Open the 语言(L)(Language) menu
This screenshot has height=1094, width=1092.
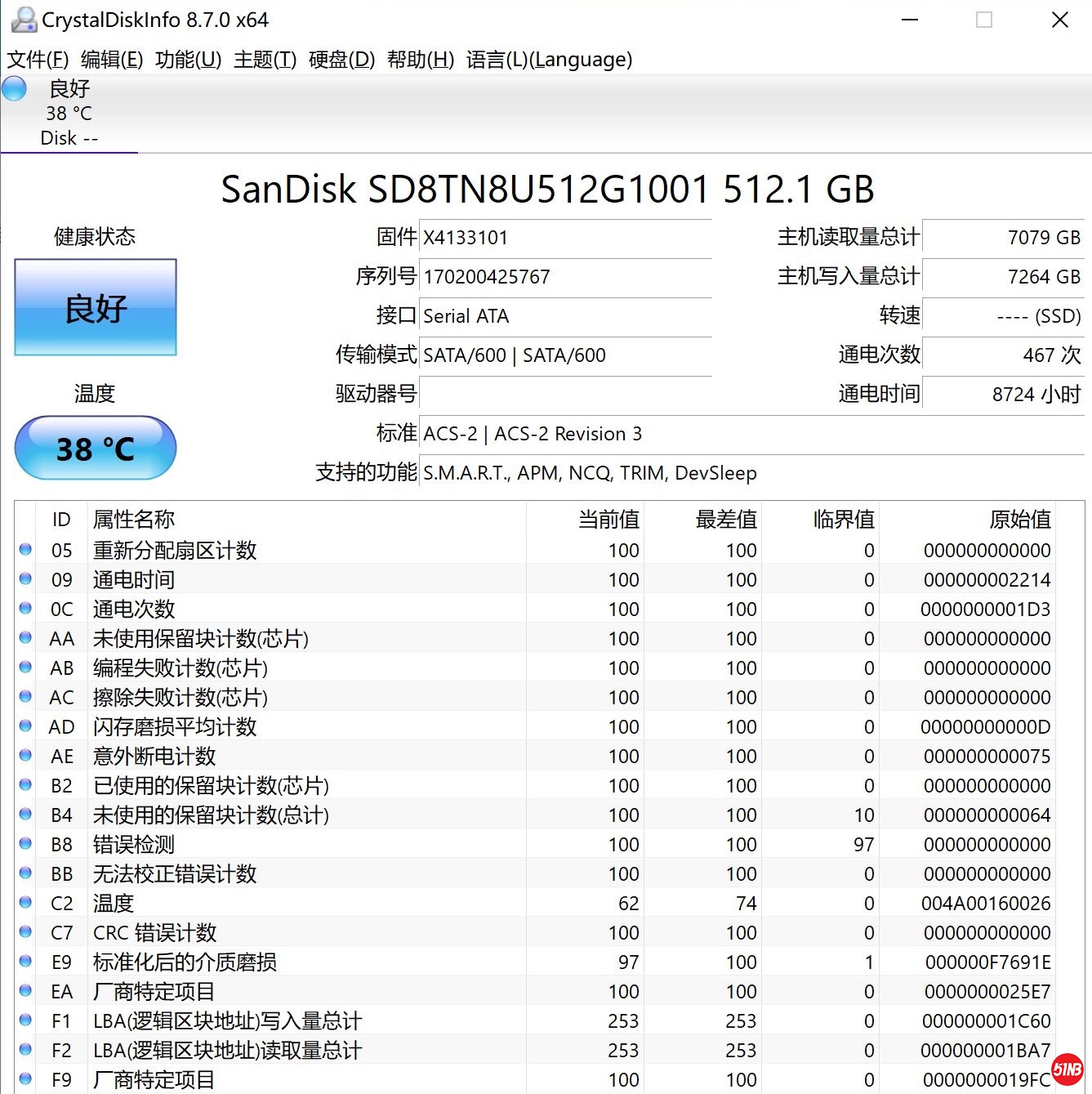[x=549, y=60]
